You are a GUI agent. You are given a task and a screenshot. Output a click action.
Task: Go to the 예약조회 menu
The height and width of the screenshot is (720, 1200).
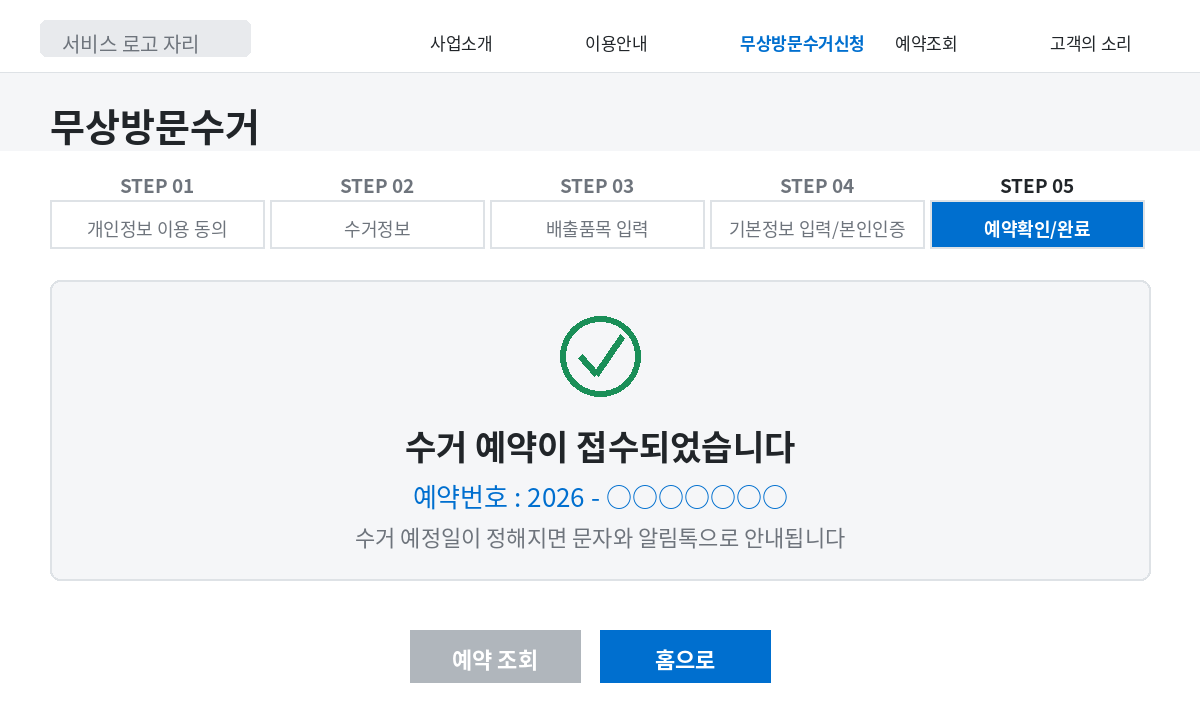pyautogui.click(x=926, y=43)
